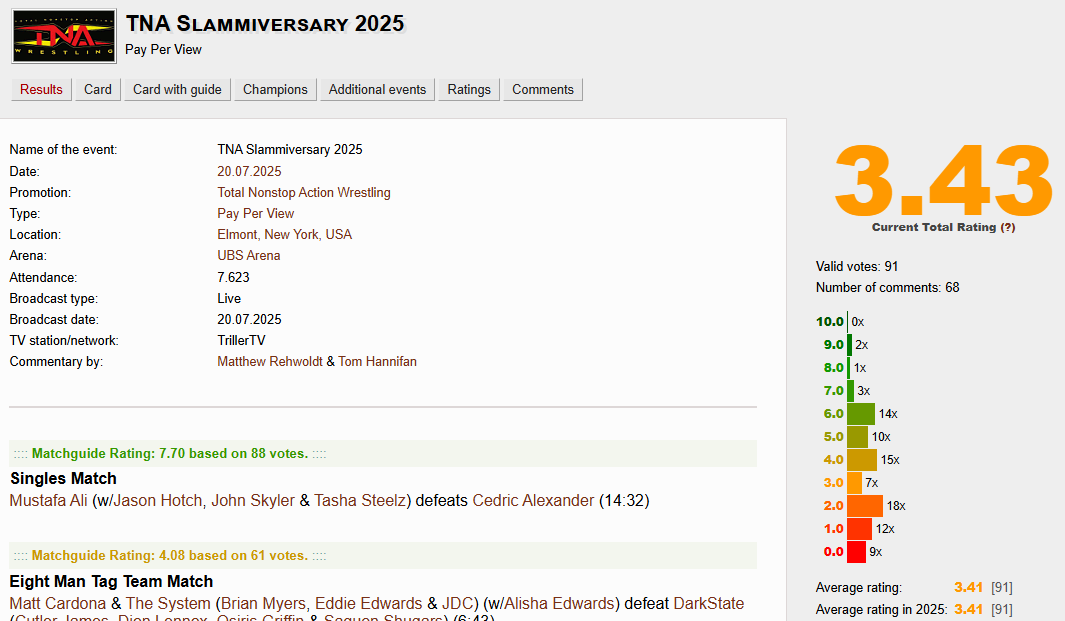This screenshot has height=621, width=1065.
Task: Select 'Valid votes: 91' text
Action: [x=857, y=266]
